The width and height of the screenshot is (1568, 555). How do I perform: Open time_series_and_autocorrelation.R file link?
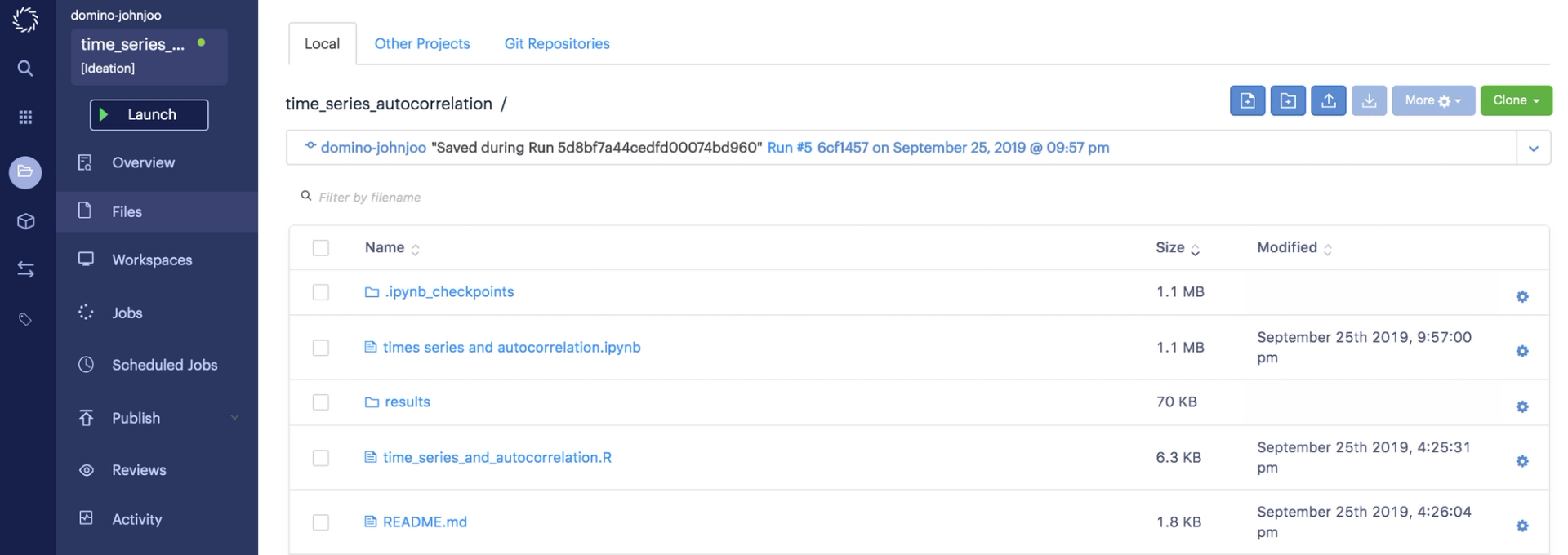[x=497, y=457]
